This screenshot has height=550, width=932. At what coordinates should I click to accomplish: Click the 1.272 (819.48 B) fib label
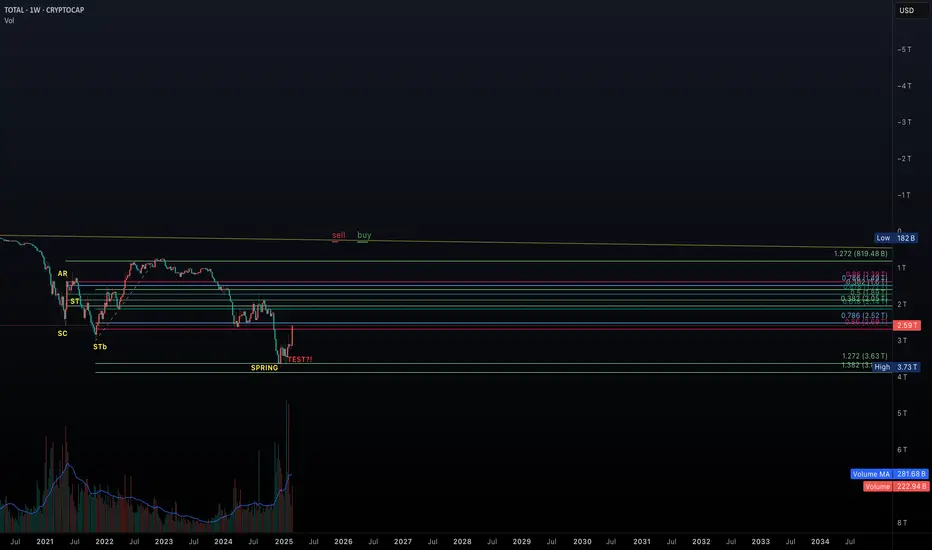point(861,254)
